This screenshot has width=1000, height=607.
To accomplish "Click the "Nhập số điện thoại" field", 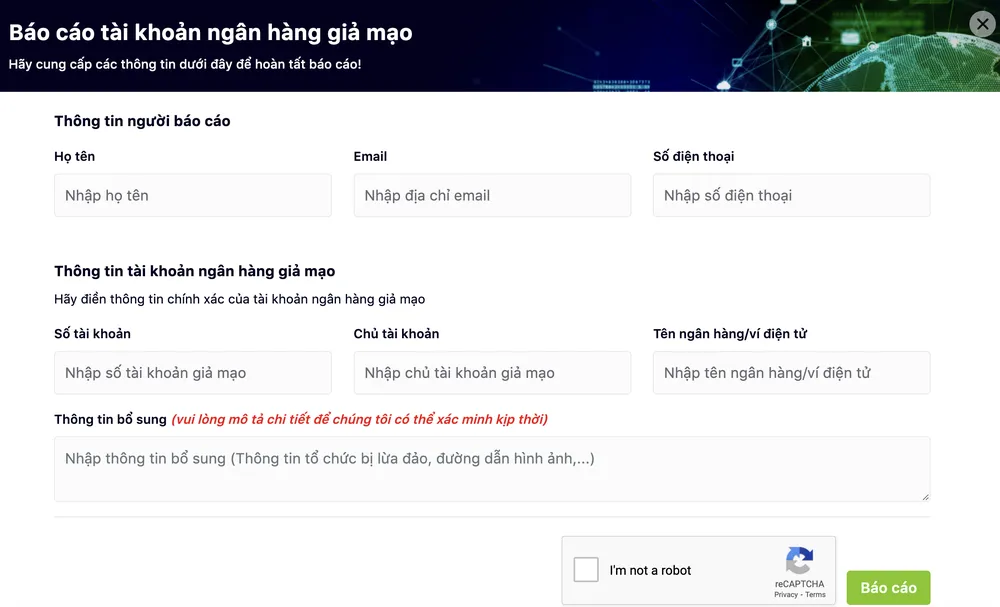I will [791, 195].
